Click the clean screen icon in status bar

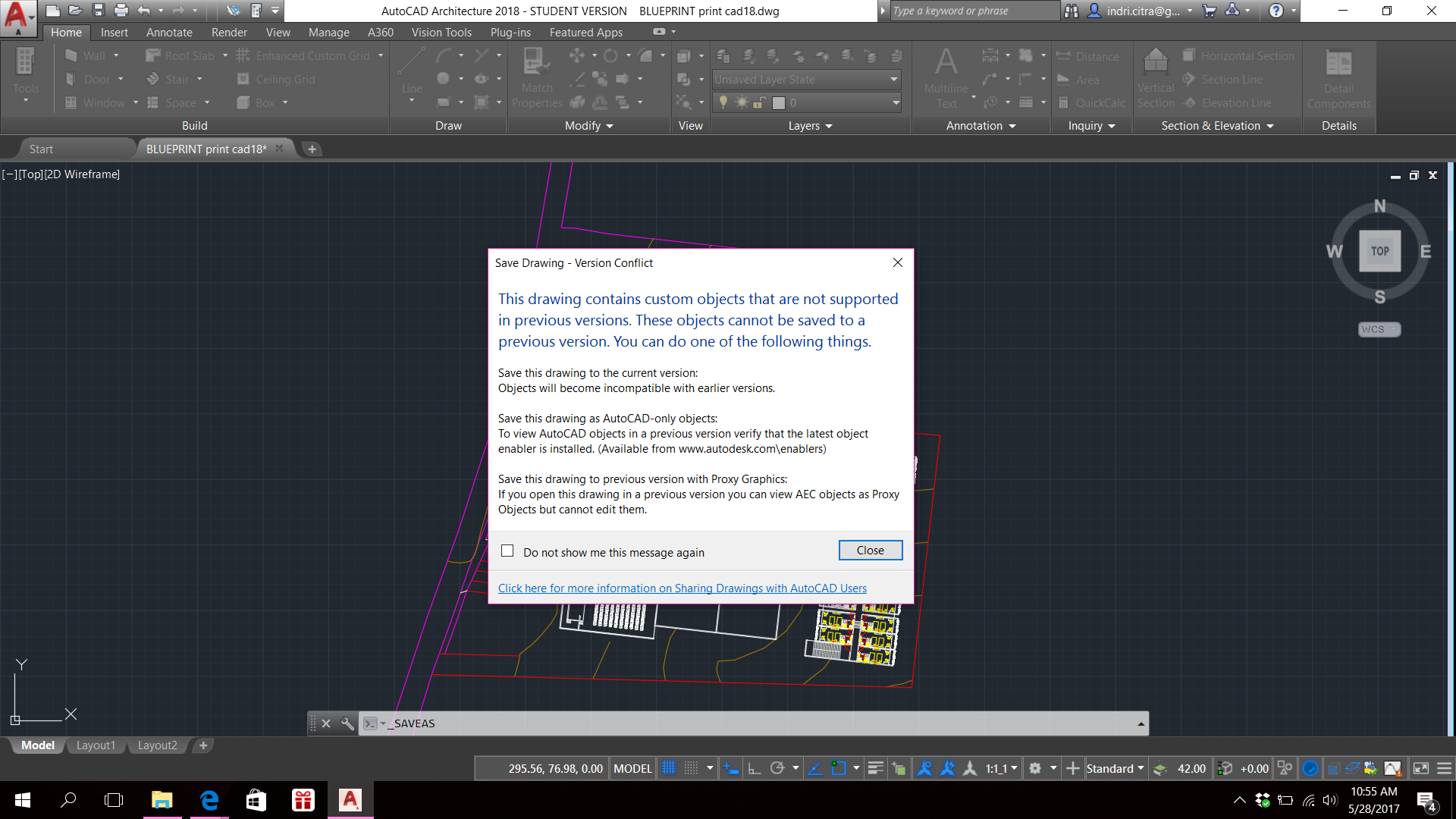point(1421,768)
